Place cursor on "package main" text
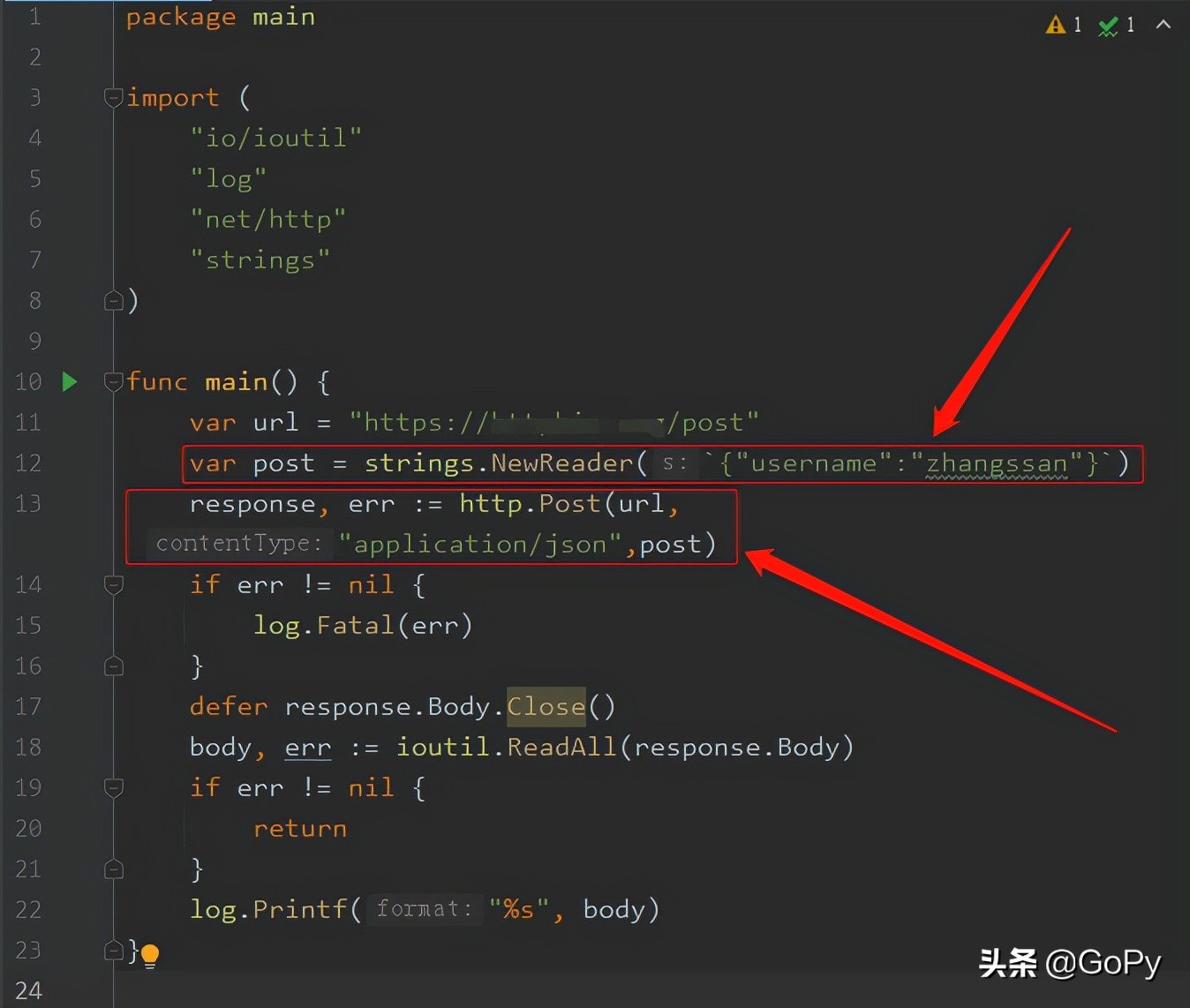Image resolution: width=1190 pixels, height=1008 pixels. coord(221,18)
